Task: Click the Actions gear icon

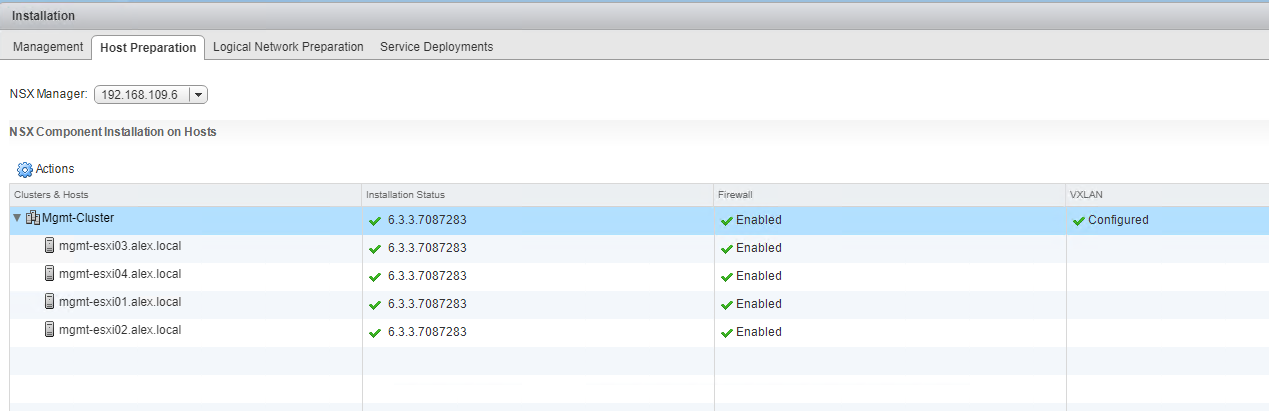Action: pos(25,170)
